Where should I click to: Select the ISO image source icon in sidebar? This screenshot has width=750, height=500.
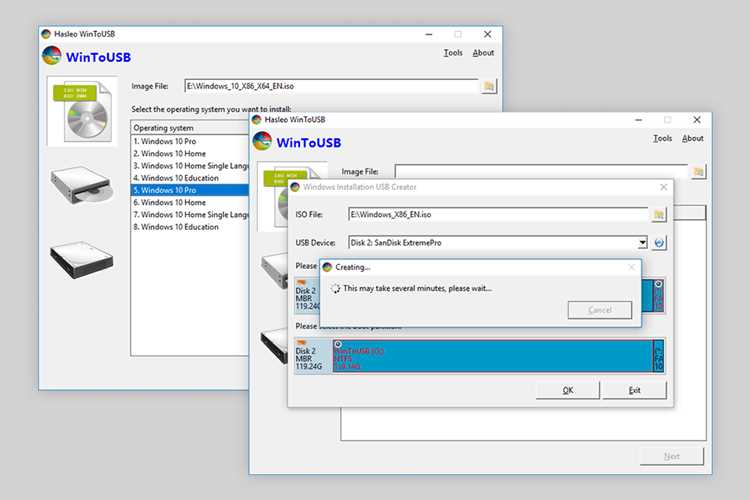[82, 111]
